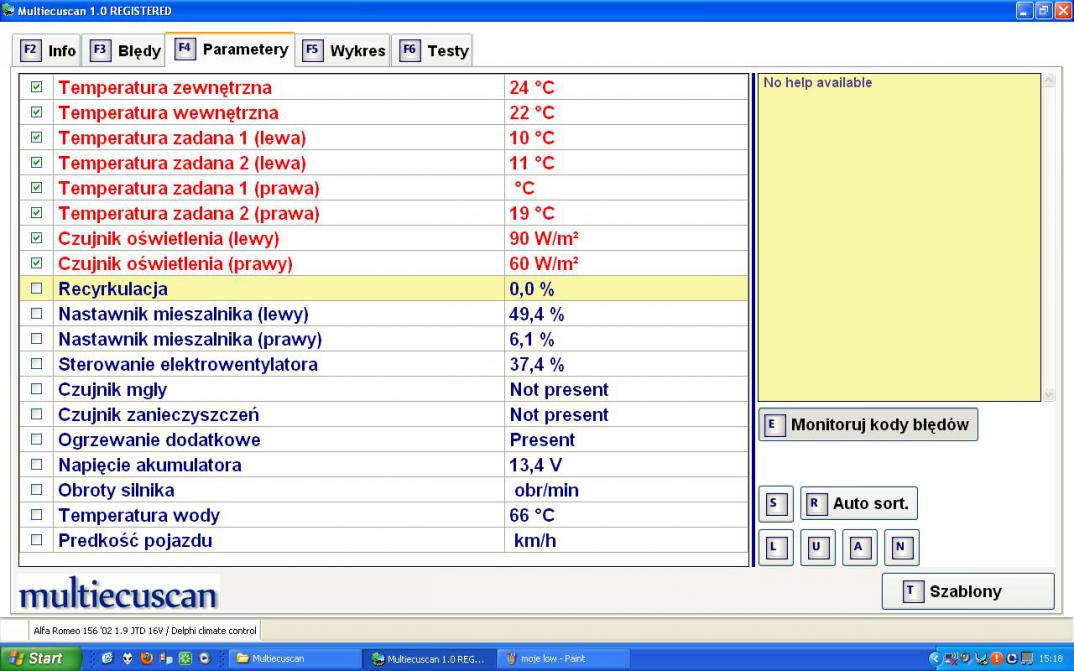Switch to moje low Paint window
Viewport: 1074px width, 671px height.
[560, 659]
